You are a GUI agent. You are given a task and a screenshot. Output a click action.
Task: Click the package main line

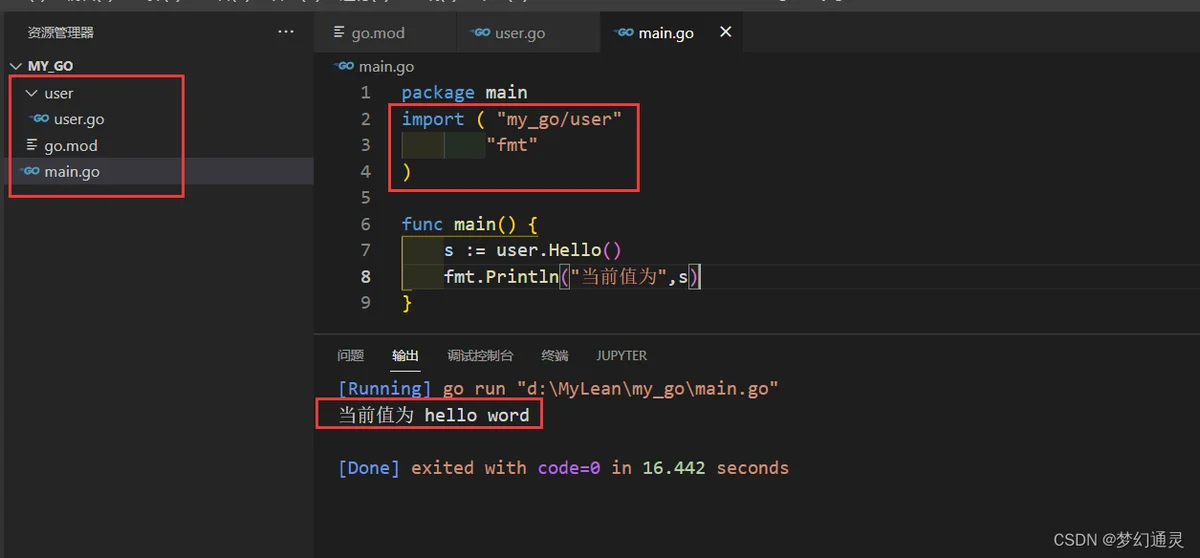[x=464, y=92]
